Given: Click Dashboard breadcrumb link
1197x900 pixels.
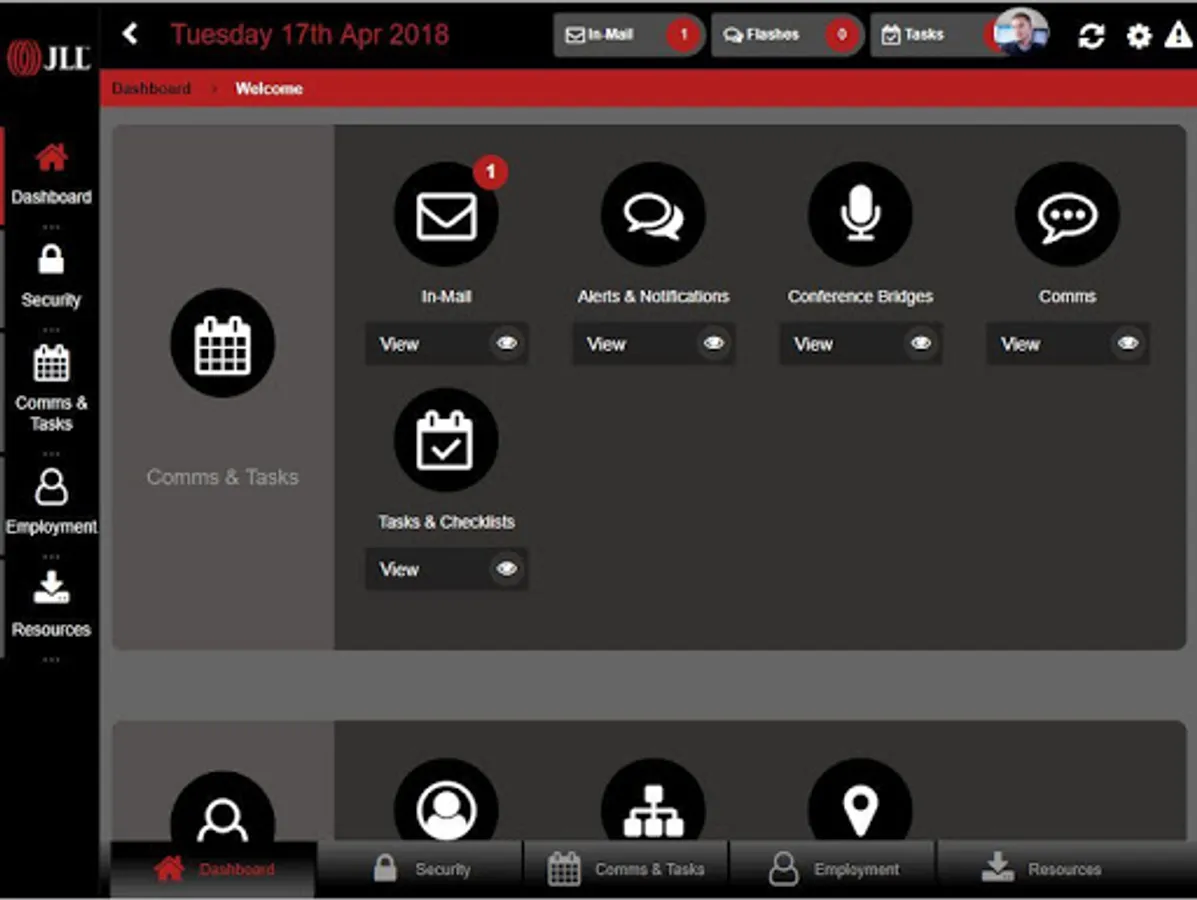Looking at the screenshot, I should click(151, 89).
